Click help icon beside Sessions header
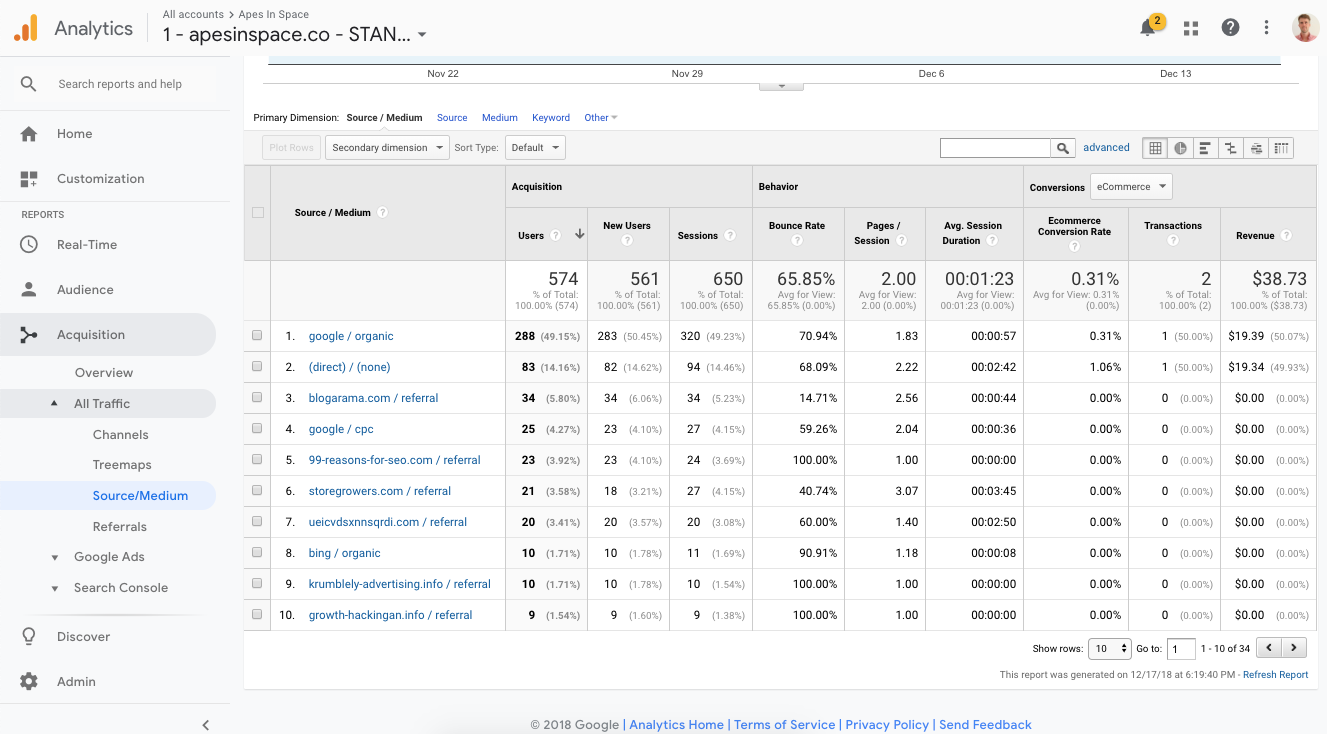This screenshot has width=1327, height=734. click(x=730, y=236)
